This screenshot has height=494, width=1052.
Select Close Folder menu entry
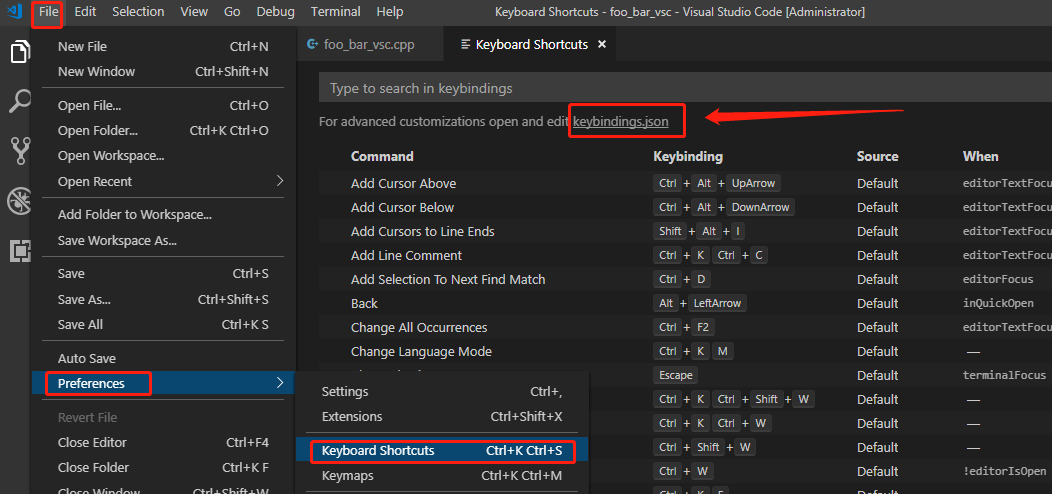163,467
